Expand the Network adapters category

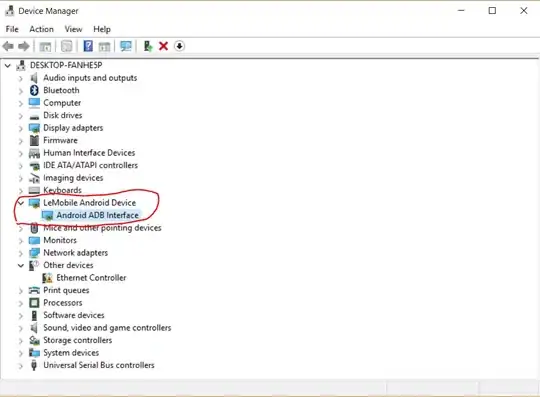point(21,253)
